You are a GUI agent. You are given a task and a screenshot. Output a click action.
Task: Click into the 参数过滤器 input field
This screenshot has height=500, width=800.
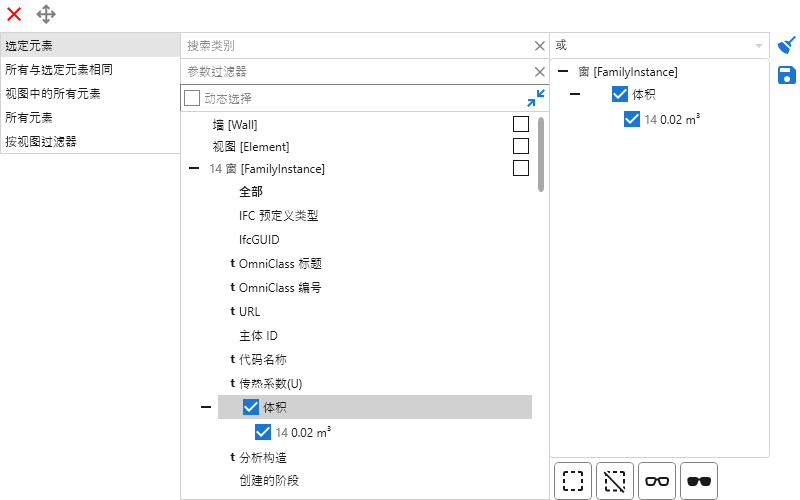coord(355,71)
